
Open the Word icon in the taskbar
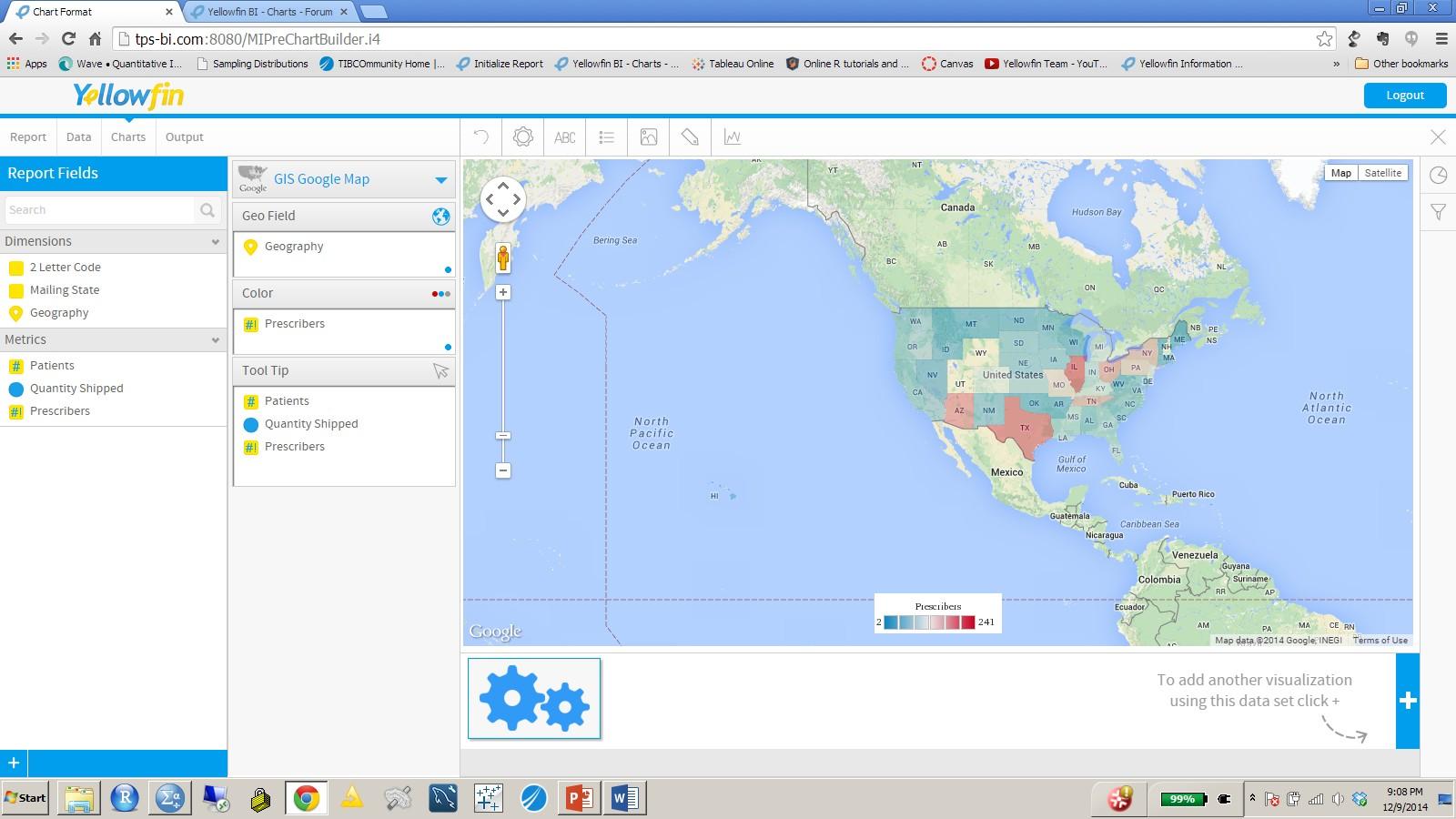click(624, 798)
